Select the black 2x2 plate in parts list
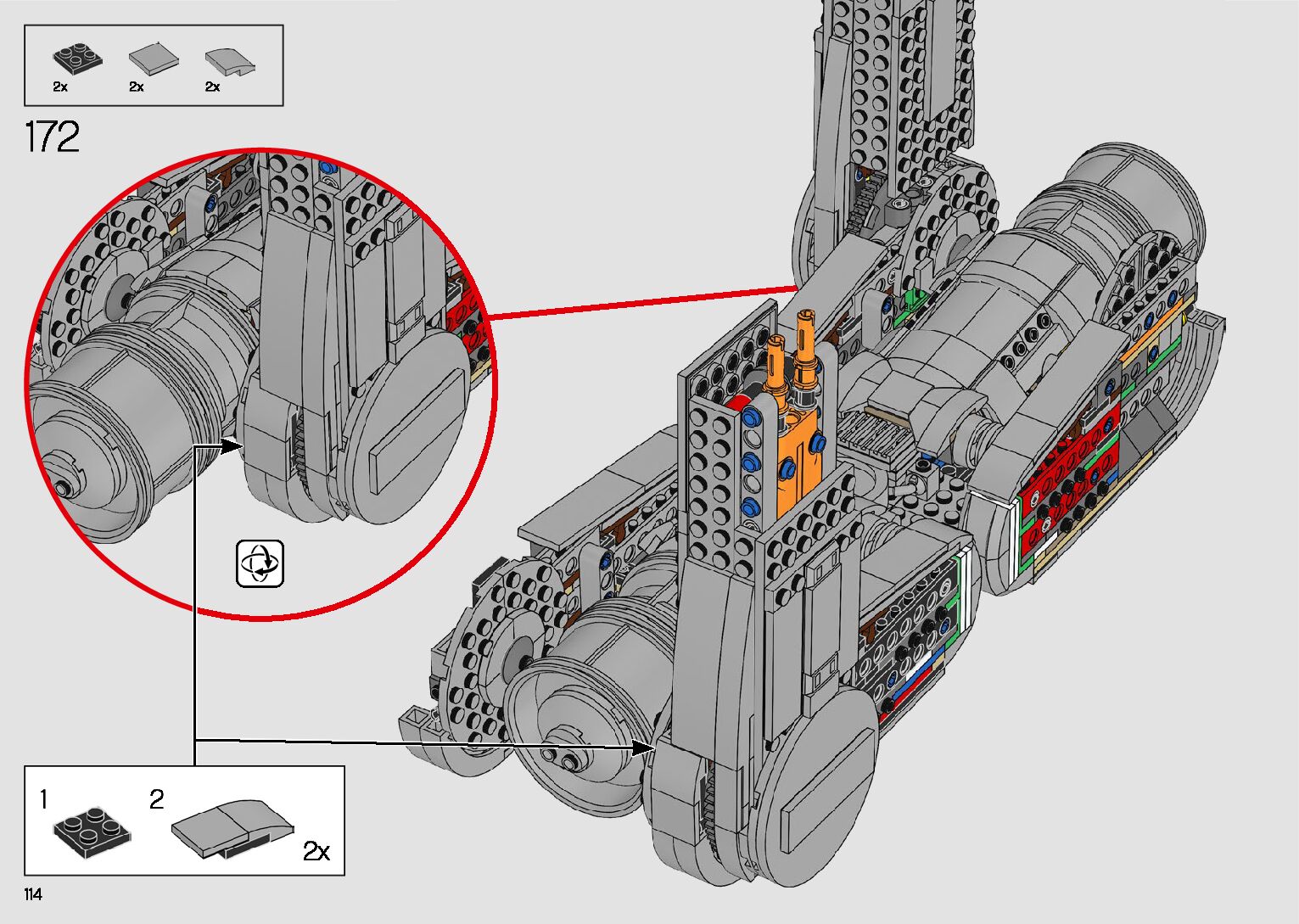 point(77,58)
